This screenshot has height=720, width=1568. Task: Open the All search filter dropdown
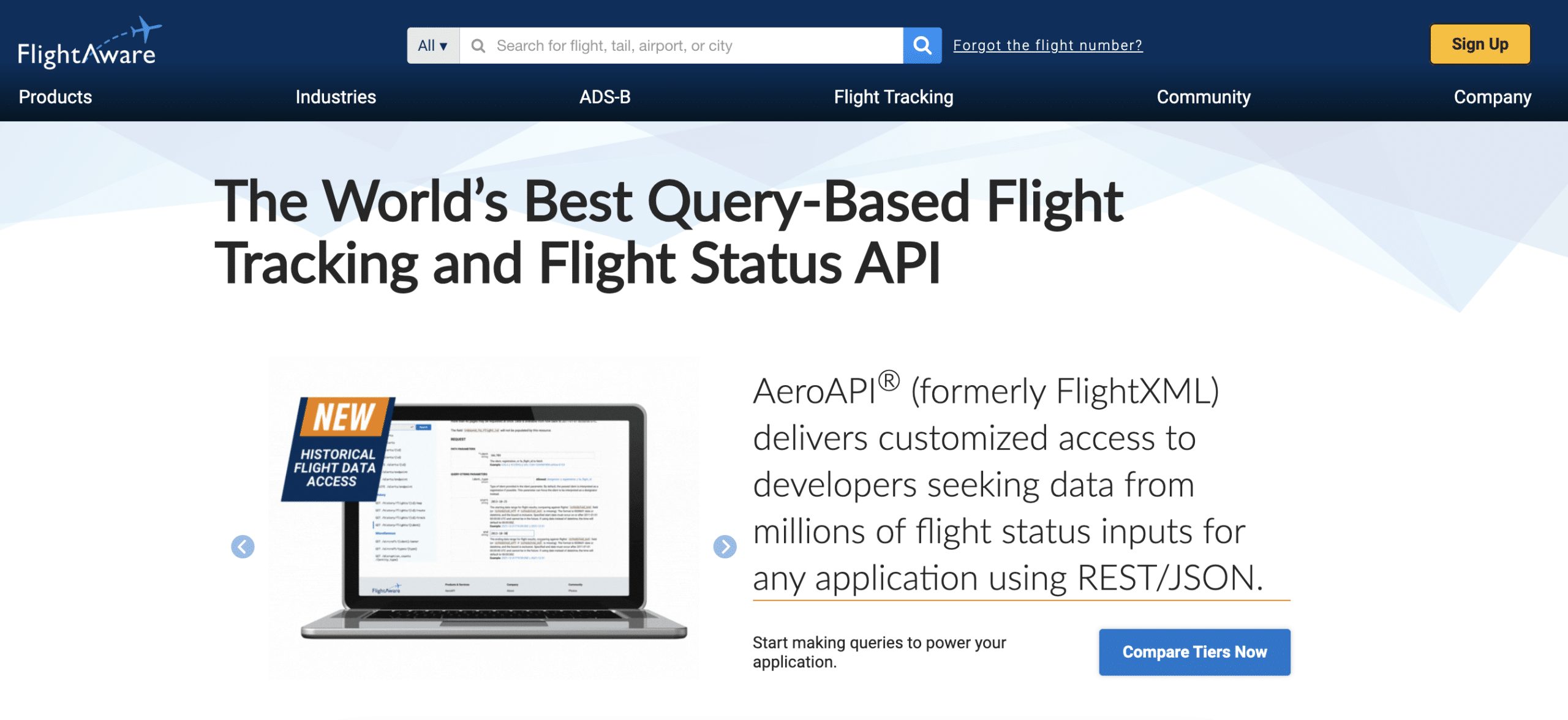pos(433,45)
